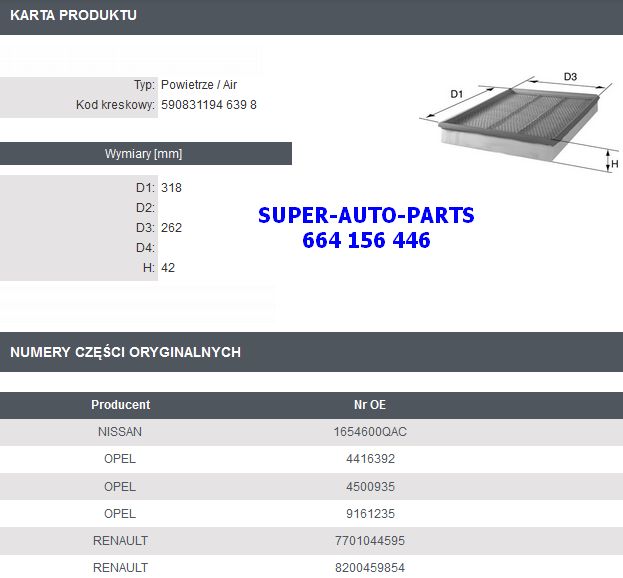Click the Kod kreskowy label
Screen dimensions: 623x578
(115, 105)
